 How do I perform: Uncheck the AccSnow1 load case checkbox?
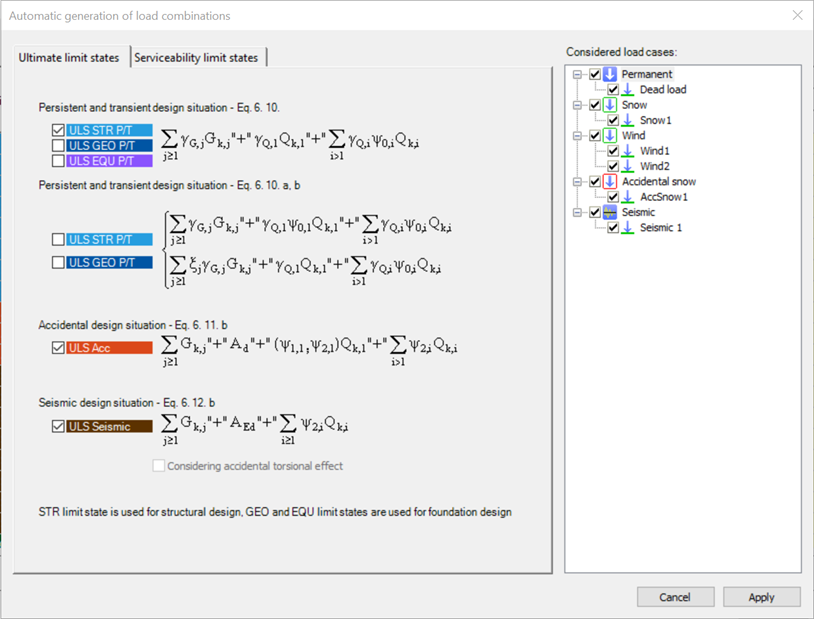pyautogui.click(x=613, y=197)
